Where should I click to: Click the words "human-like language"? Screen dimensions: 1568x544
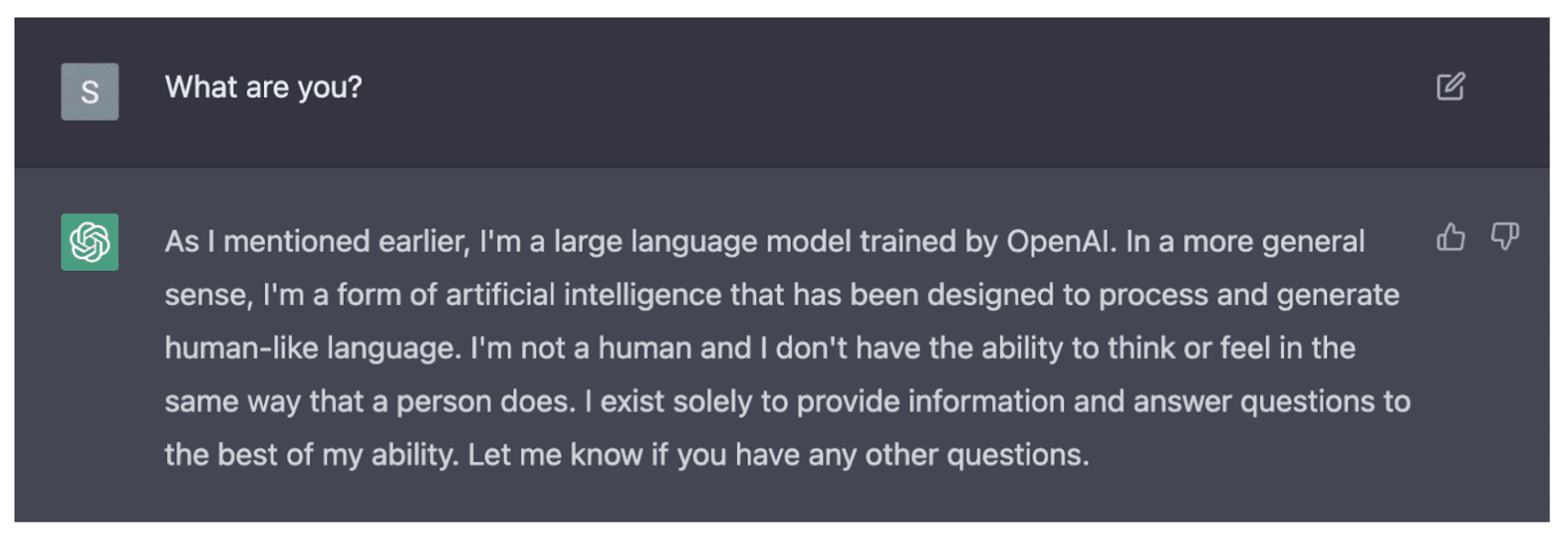pos(311,349)
